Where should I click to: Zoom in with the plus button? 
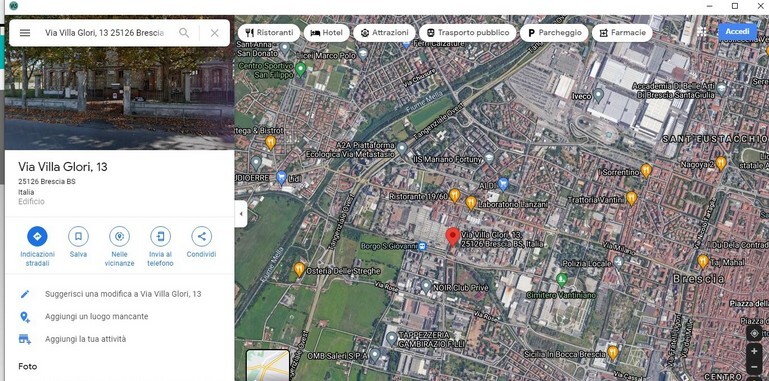(x=754, y=352)
